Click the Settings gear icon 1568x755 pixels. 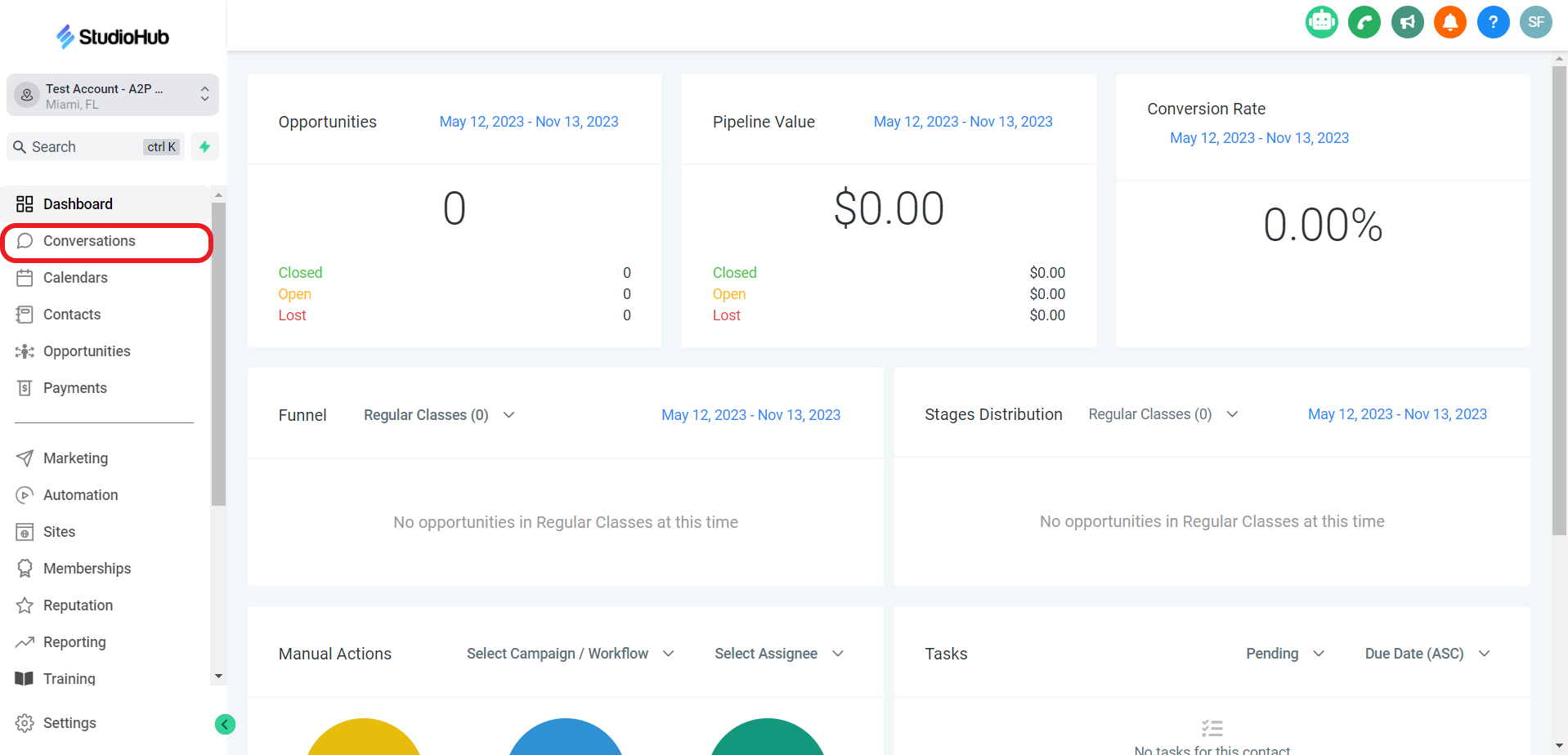click(x=25, y=723)
